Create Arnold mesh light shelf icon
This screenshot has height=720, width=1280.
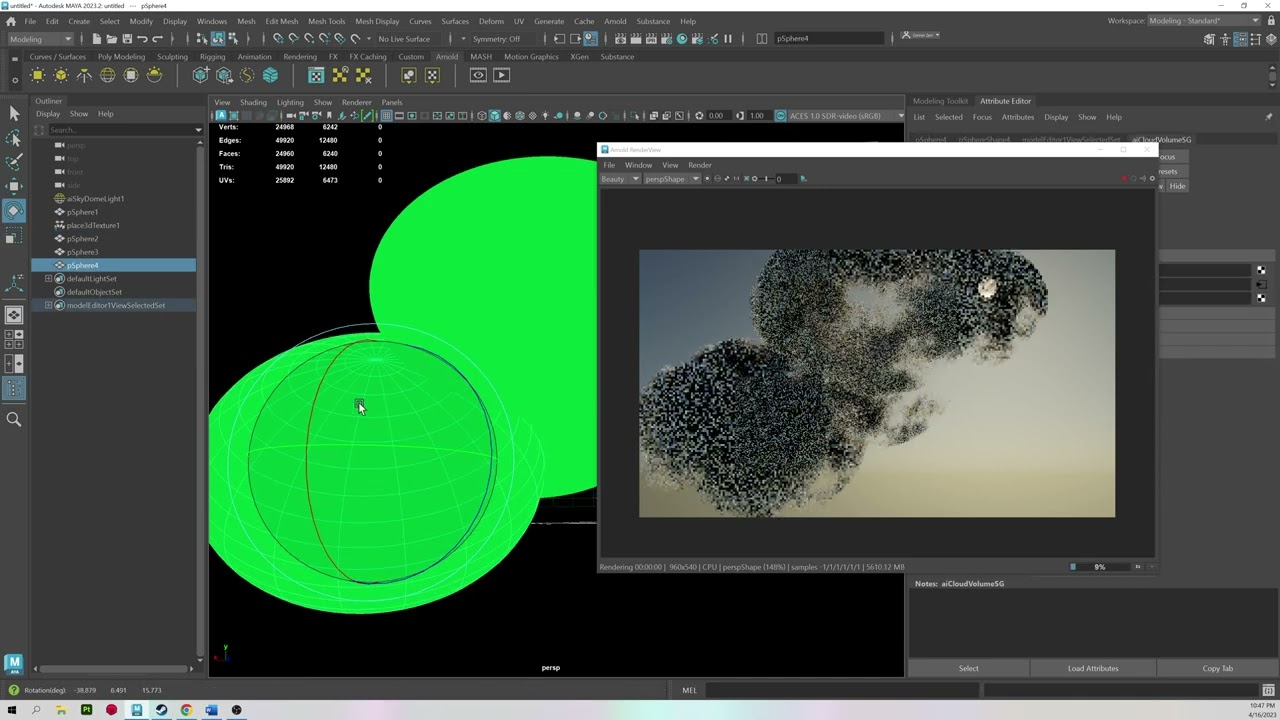[61, 75]
